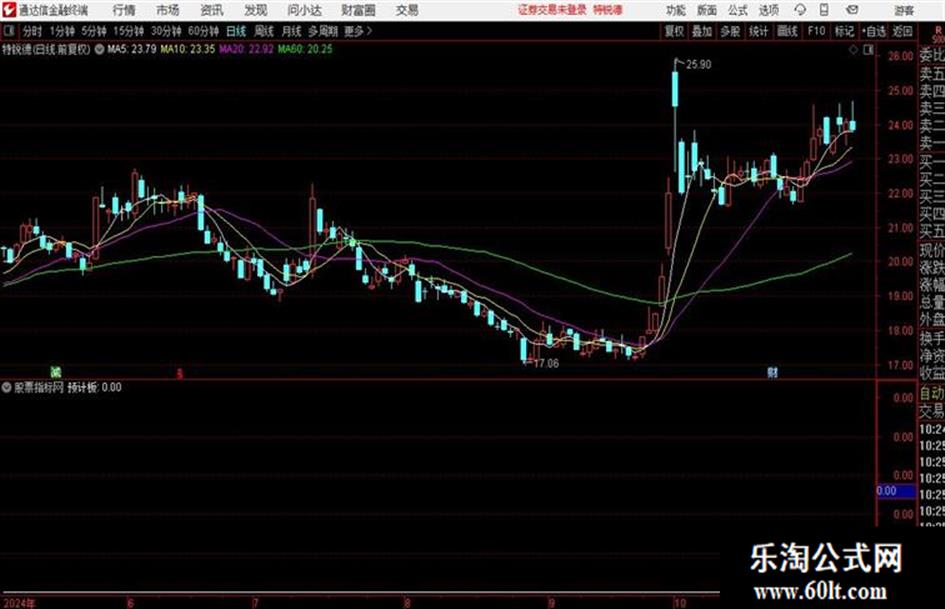The height and width of the screenshot is (609, 945).
Task: Select the 周线 weekly period tab
Action: pos(263,31)
